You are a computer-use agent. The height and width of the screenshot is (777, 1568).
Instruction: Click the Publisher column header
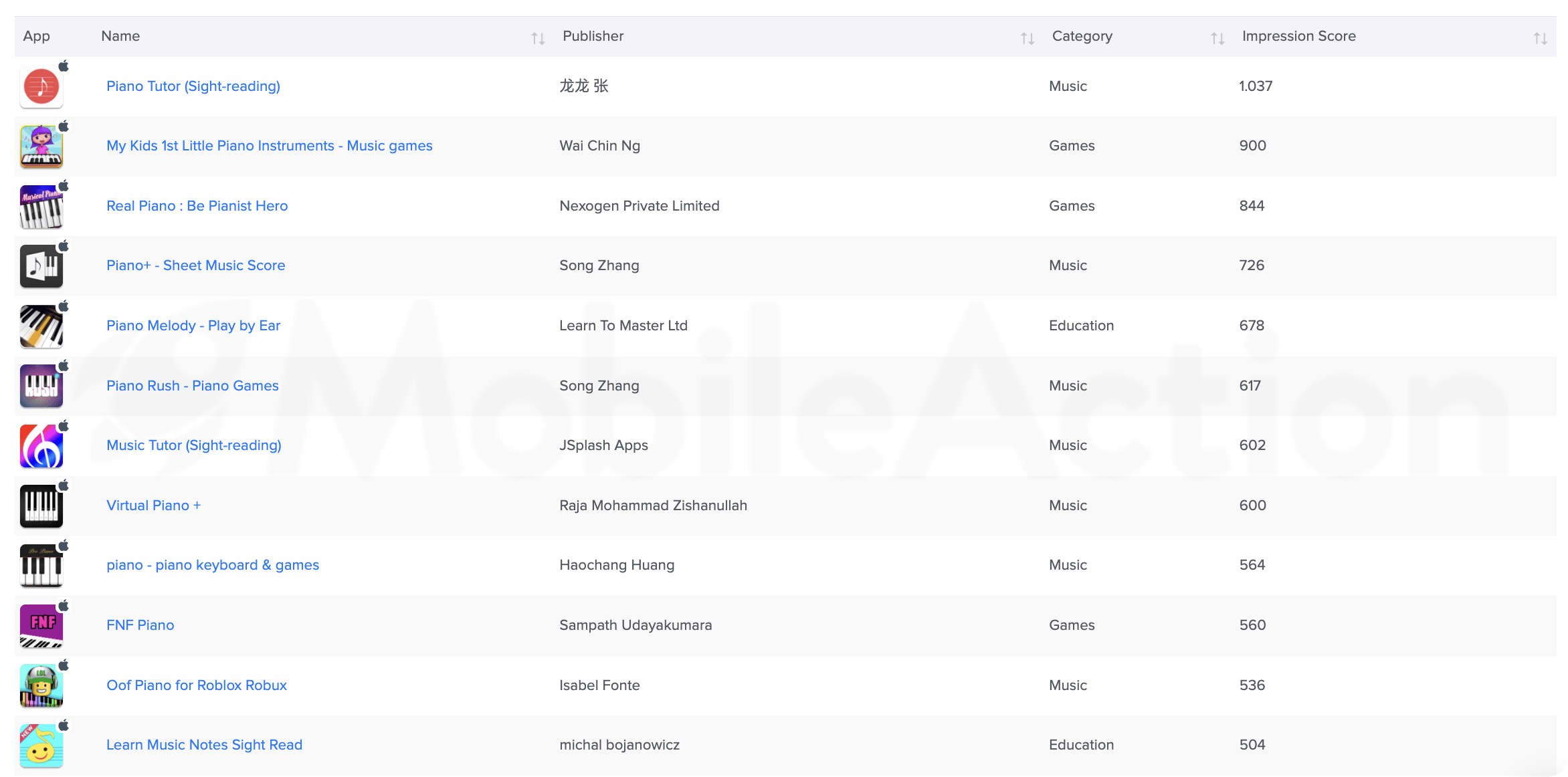pyautogui.click(x=593, y=36)
